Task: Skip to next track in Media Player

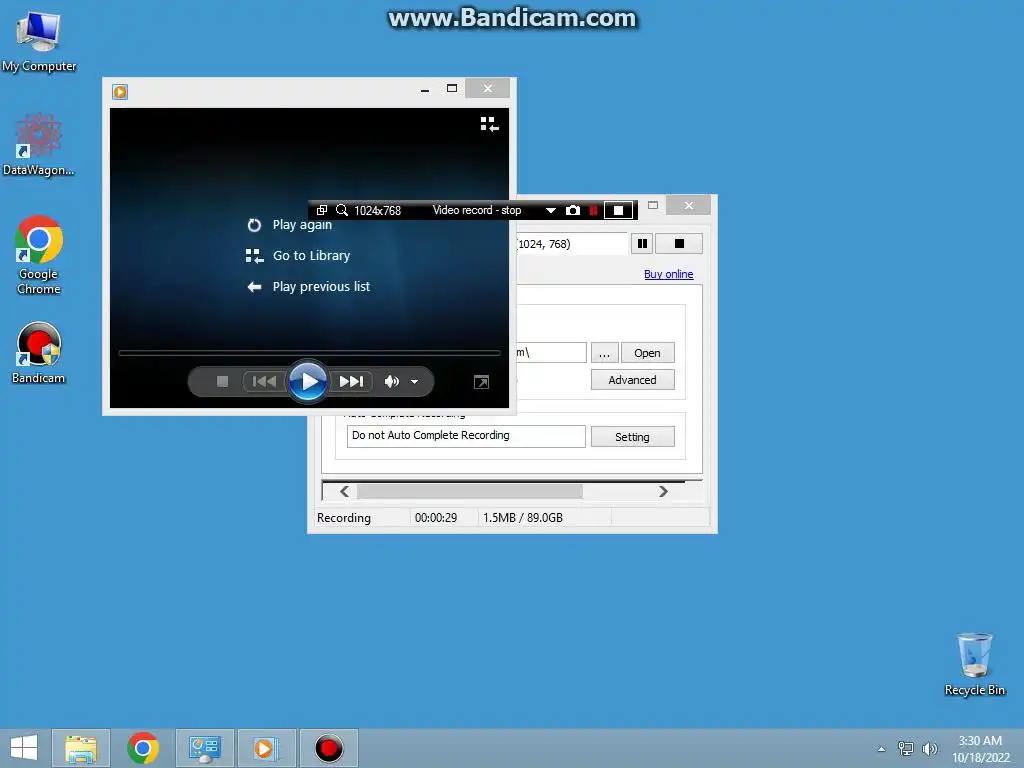Action: point(351,381)
